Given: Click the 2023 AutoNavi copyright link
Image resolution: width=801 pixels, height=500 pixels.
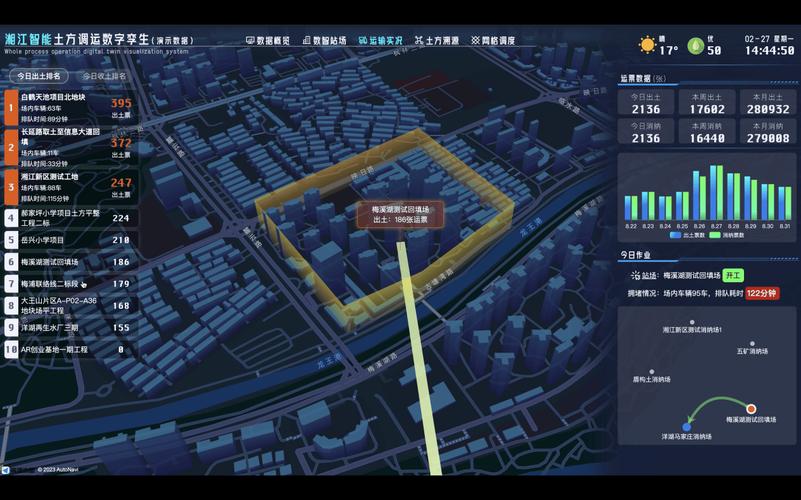Looking at the screenshot, I should 57,469.
